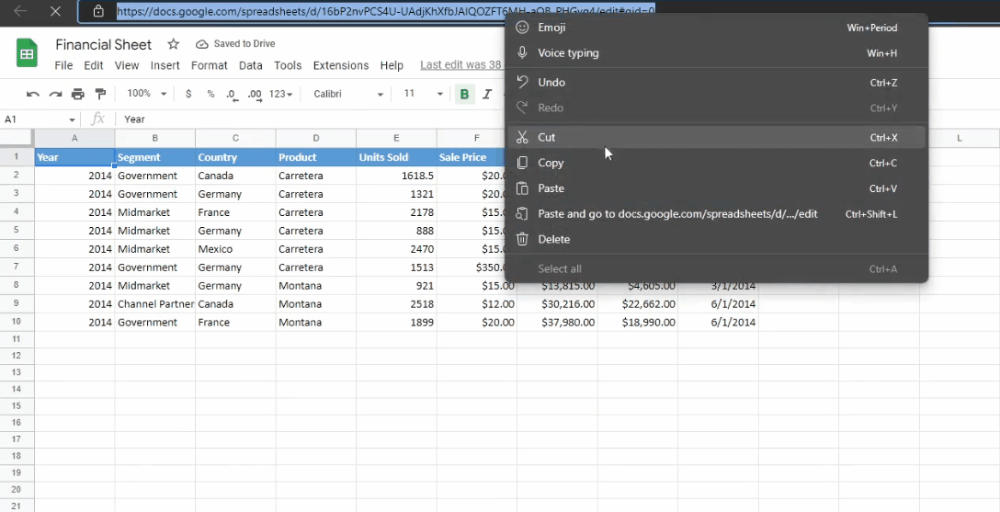Screen dimensions: 1000x512
Task: Open the File menu
Action: [x=63, y=66]
